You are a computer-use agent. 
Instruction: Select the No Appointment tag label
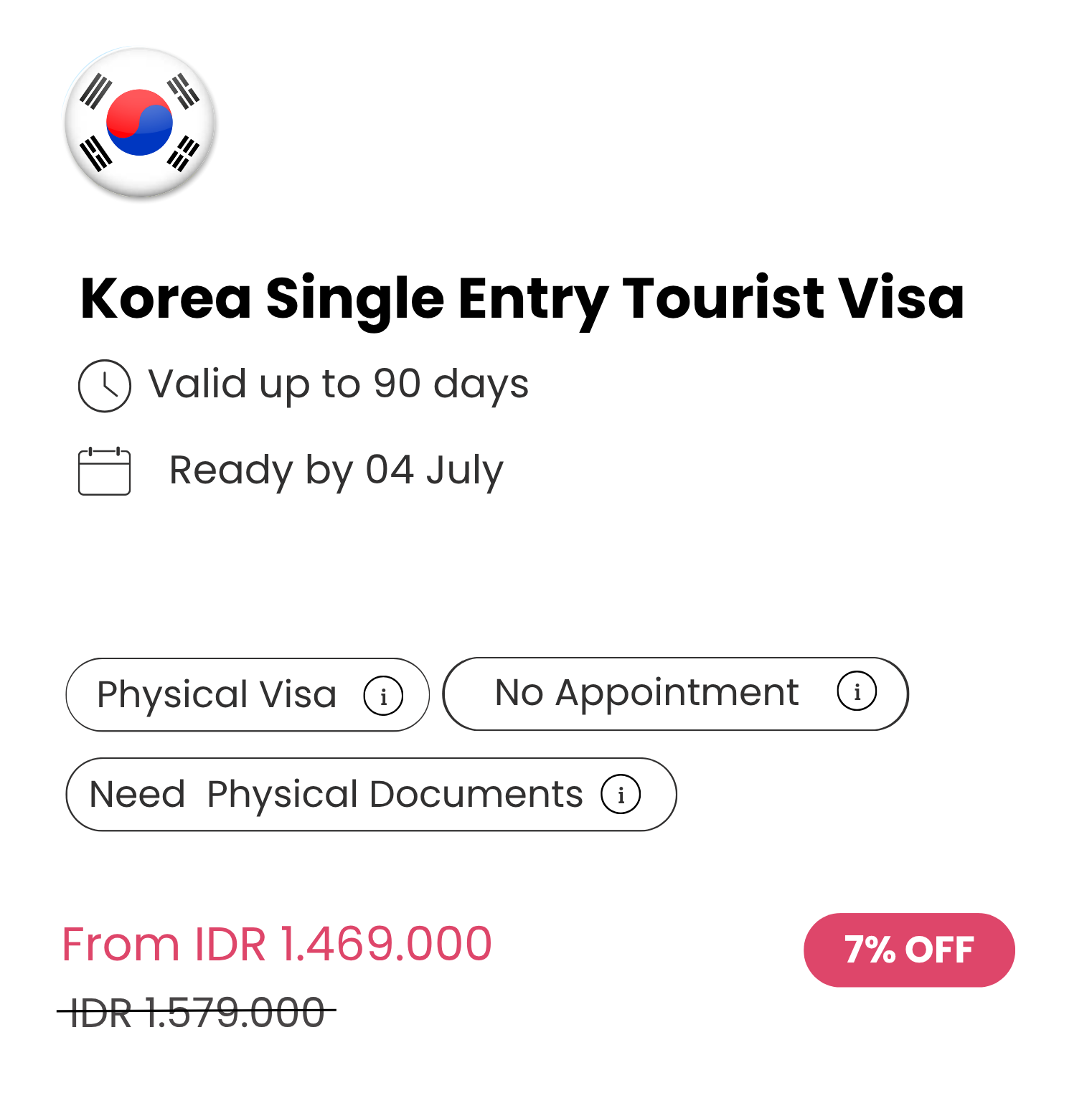(x=646, y=693)
